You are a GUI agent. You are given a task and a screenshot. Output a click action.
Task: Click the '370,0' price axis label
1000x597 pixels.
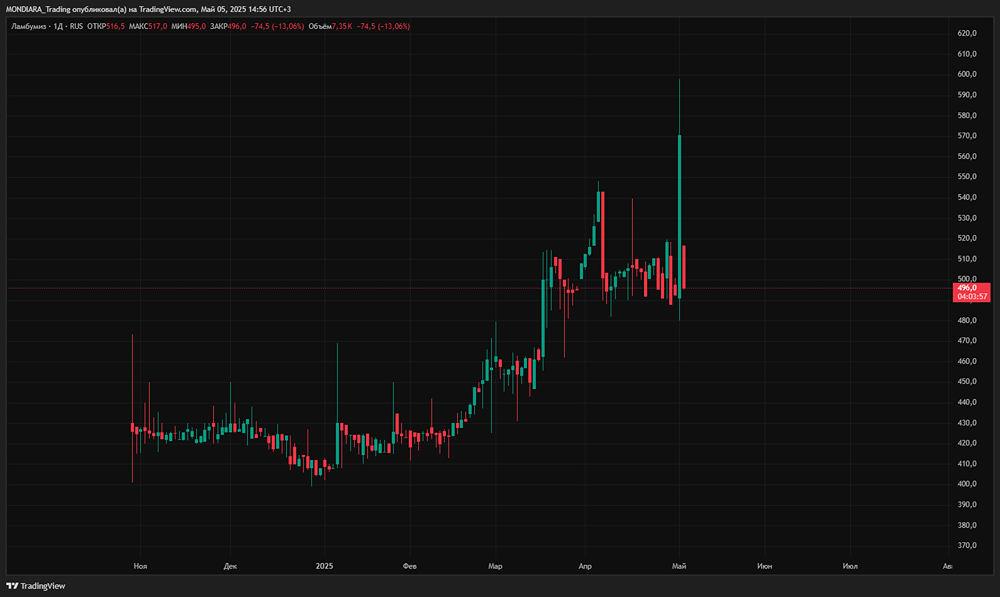point(967,545)
